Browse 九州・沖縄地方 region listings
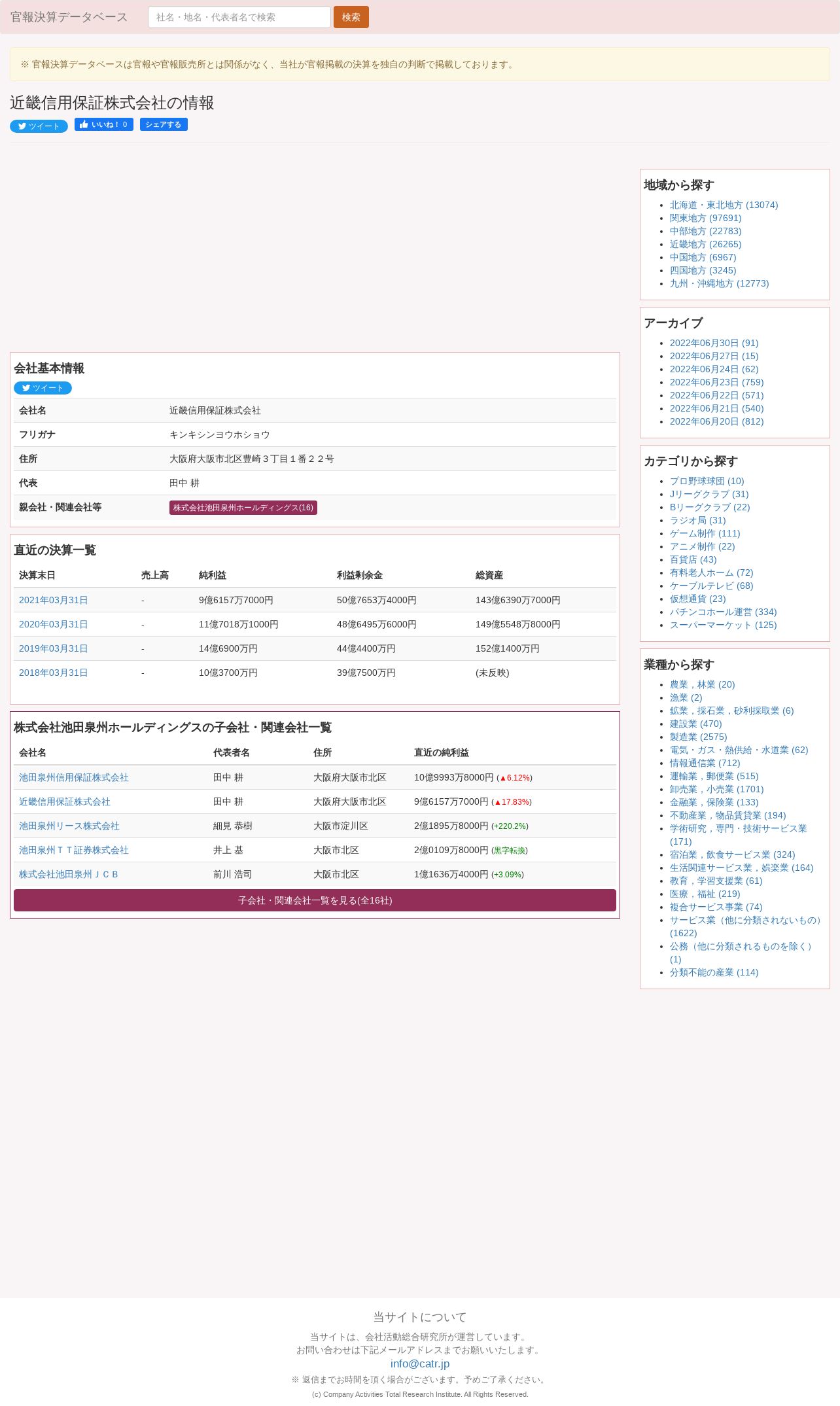Image resolution: width=840 pixels, height=1406 pixels. (x=720, y=283)
